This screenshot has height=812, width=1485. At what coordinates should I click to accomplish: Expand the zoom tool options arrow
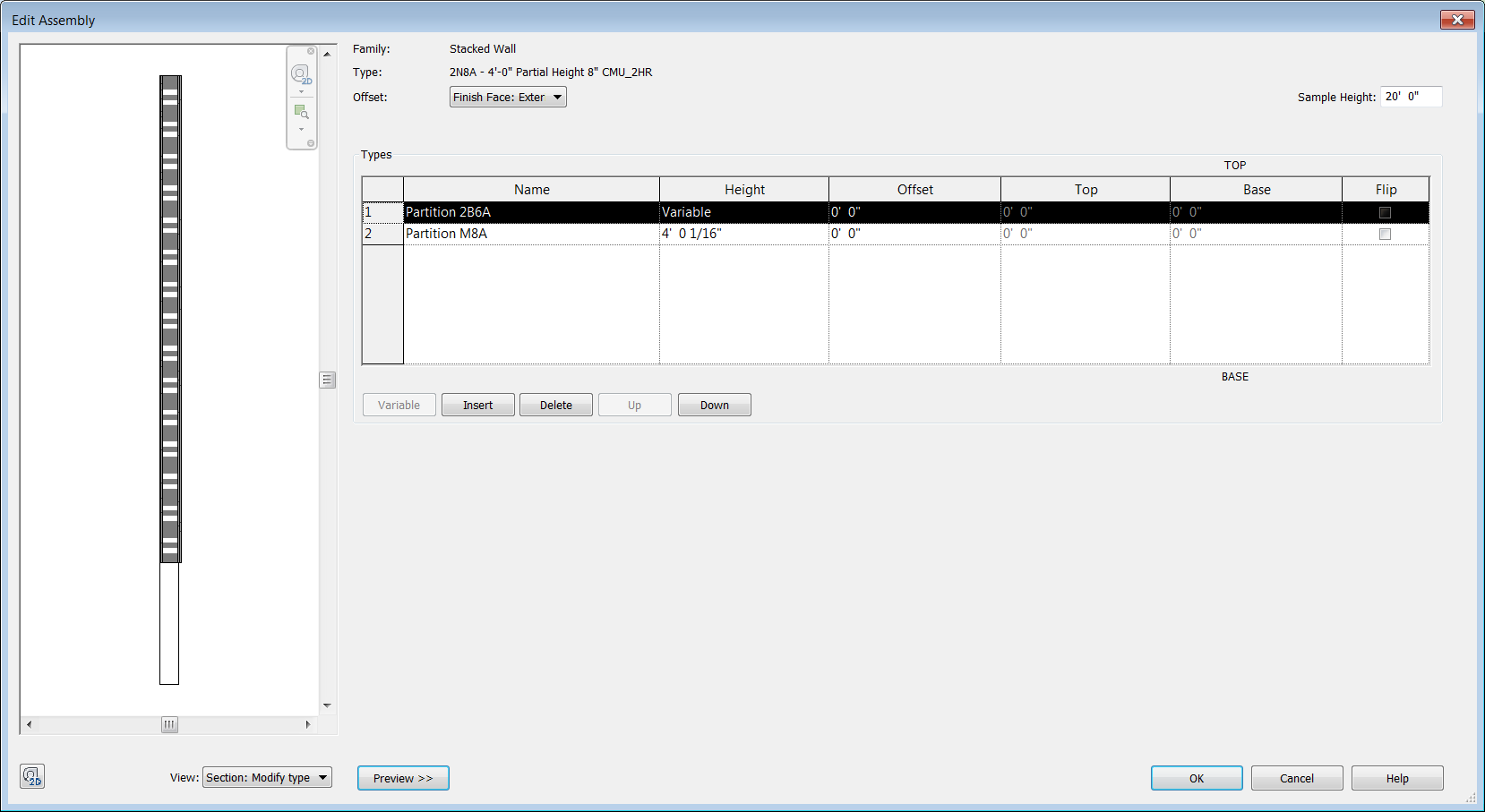coord(301,129)
